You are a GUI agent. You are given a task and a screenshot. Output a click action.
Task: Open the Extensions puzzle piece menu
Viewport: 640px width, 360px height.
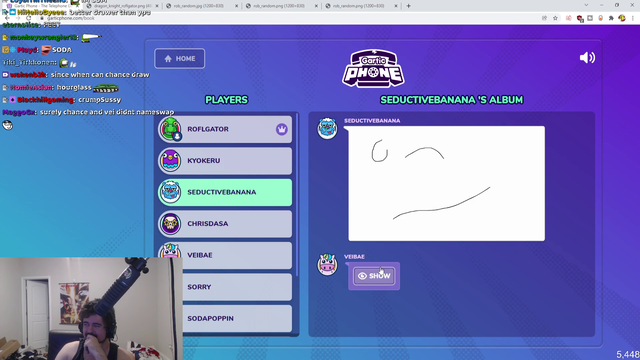coord(611,18)
